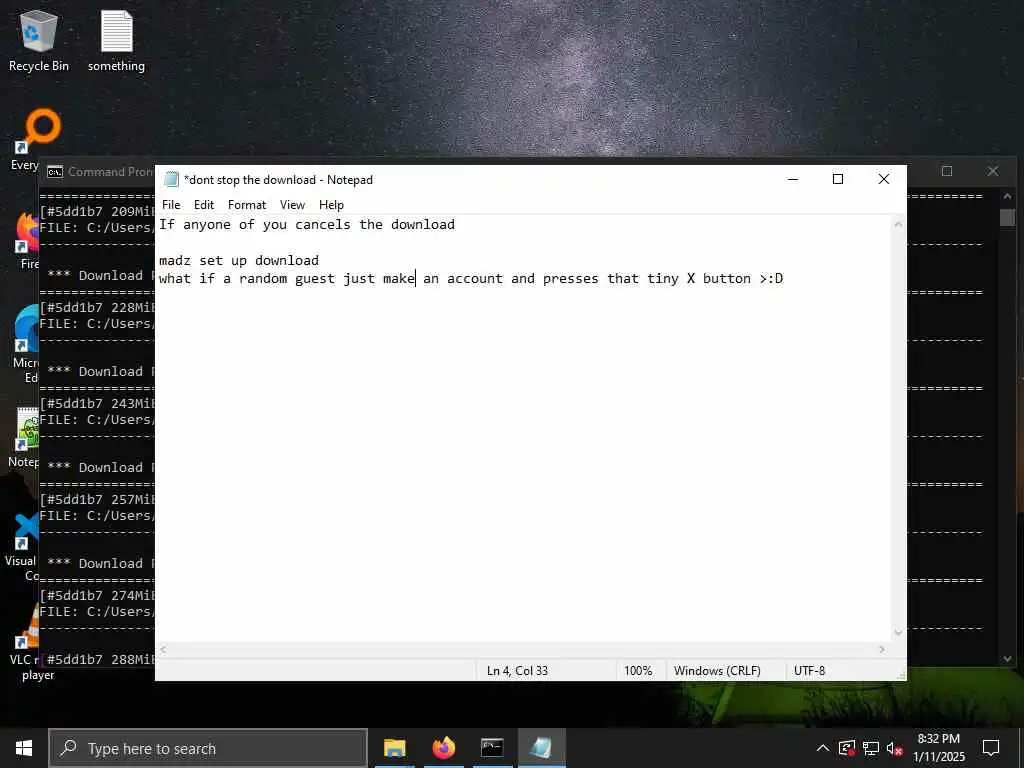The width and height of the screenshot is (1024, 768).
Task: Open the 'something' text file icon
Action: pos(116,40)
